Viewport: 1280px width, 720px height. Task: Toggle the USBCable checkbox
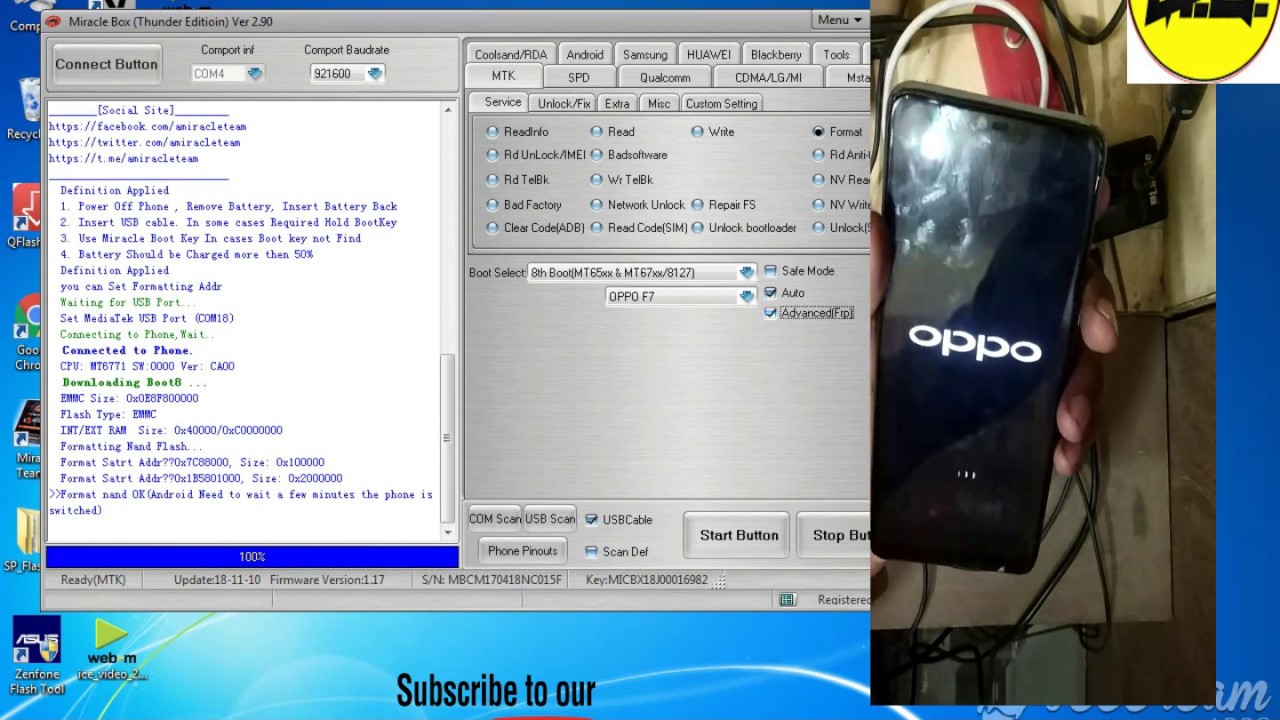[x=619, y=520]
